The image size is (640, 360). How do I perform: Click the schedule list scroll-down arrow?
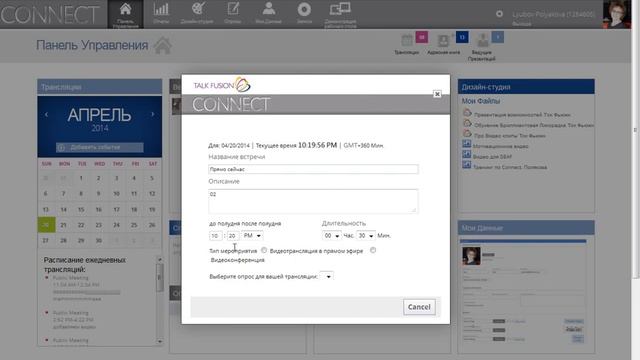pyautogui.click(x=160, y=341)
